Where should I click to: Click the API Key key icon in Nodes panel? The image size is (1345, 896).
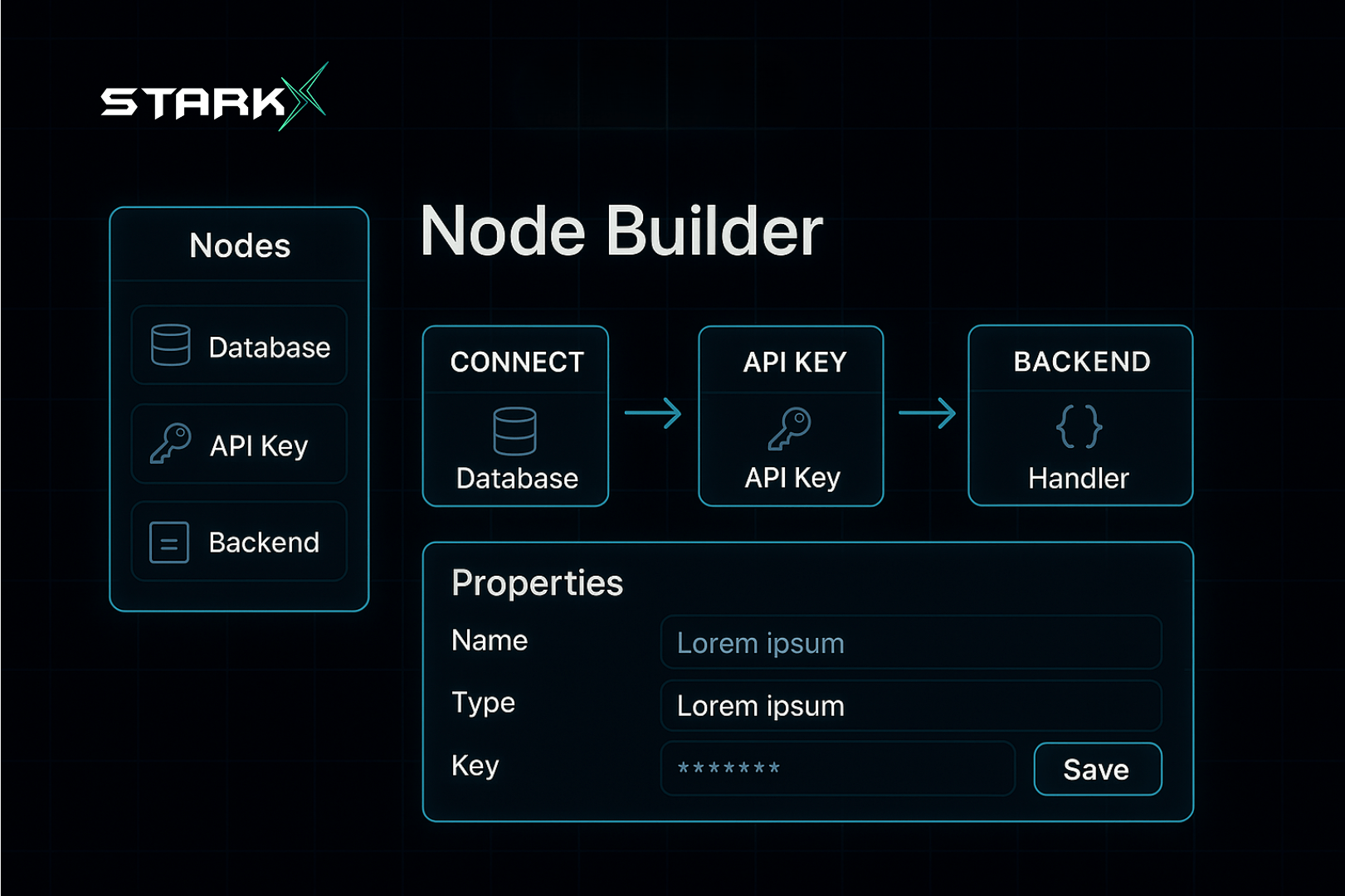[171, 443]
